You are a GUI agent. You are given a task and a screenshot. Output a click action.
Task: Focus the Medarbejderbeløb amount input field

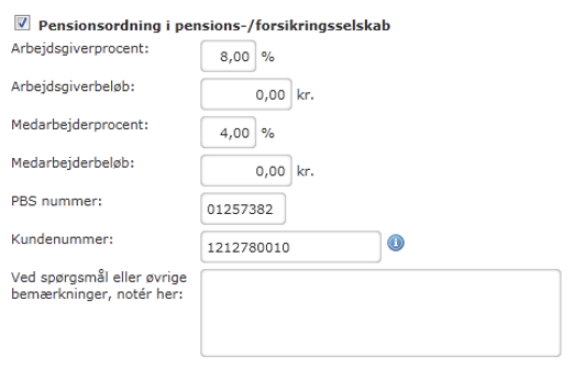(246, 171)
